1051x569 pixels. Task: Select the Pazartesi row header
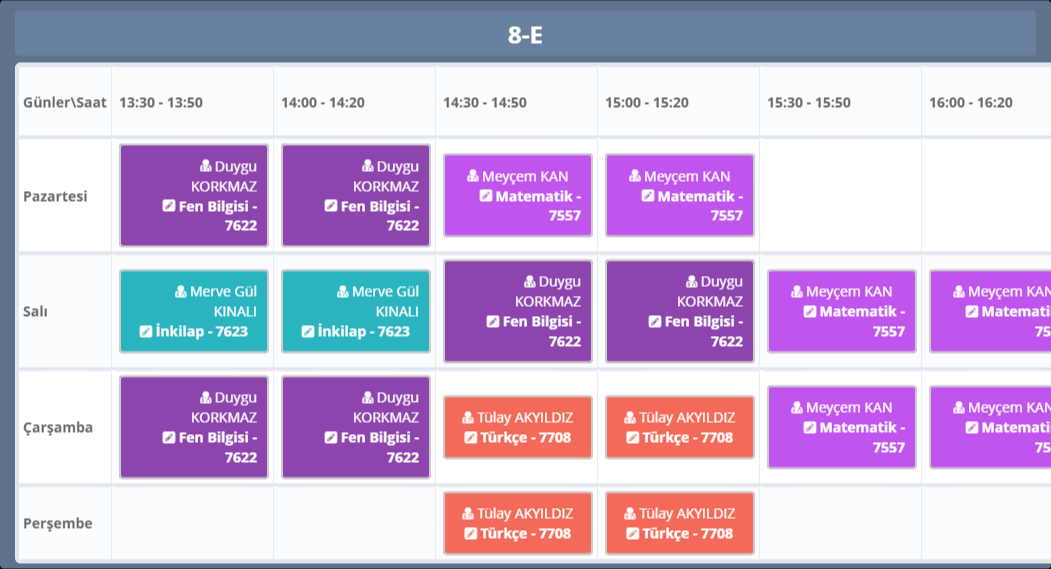click(x=55, y=196)
